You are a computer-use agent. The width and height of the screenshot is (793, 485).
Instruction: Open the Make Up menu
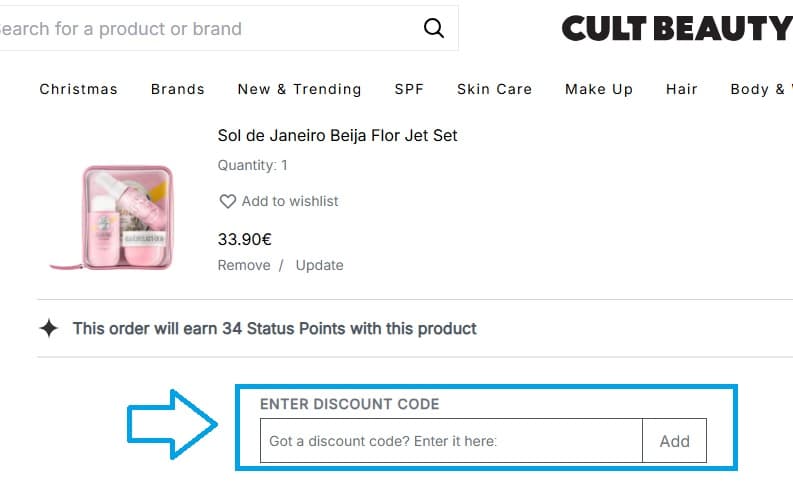click(x=599, y=89)
